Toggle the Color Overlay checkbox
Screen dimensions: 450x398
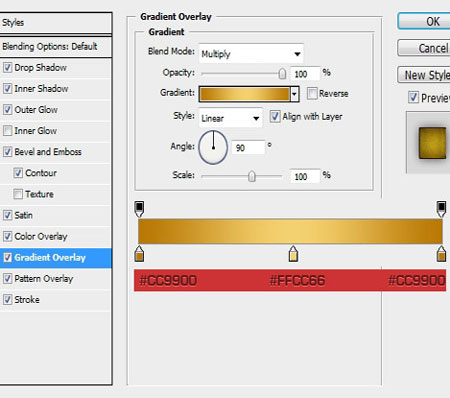tap(7, 236)
